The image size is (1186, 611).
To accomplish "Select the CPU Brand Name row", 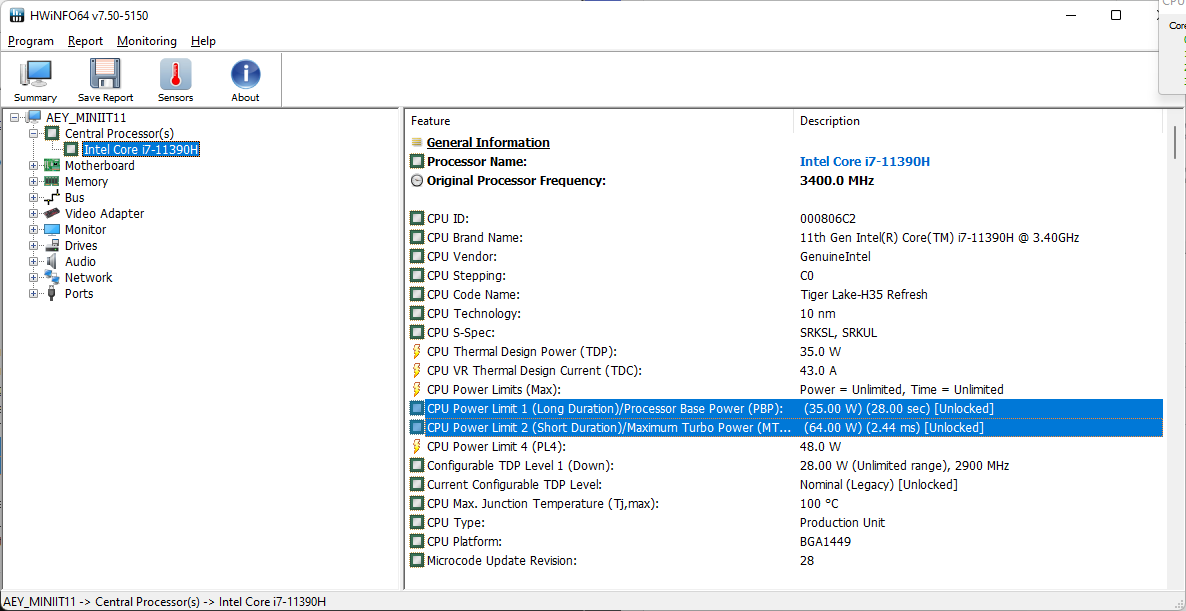I will tap(785, 237).
